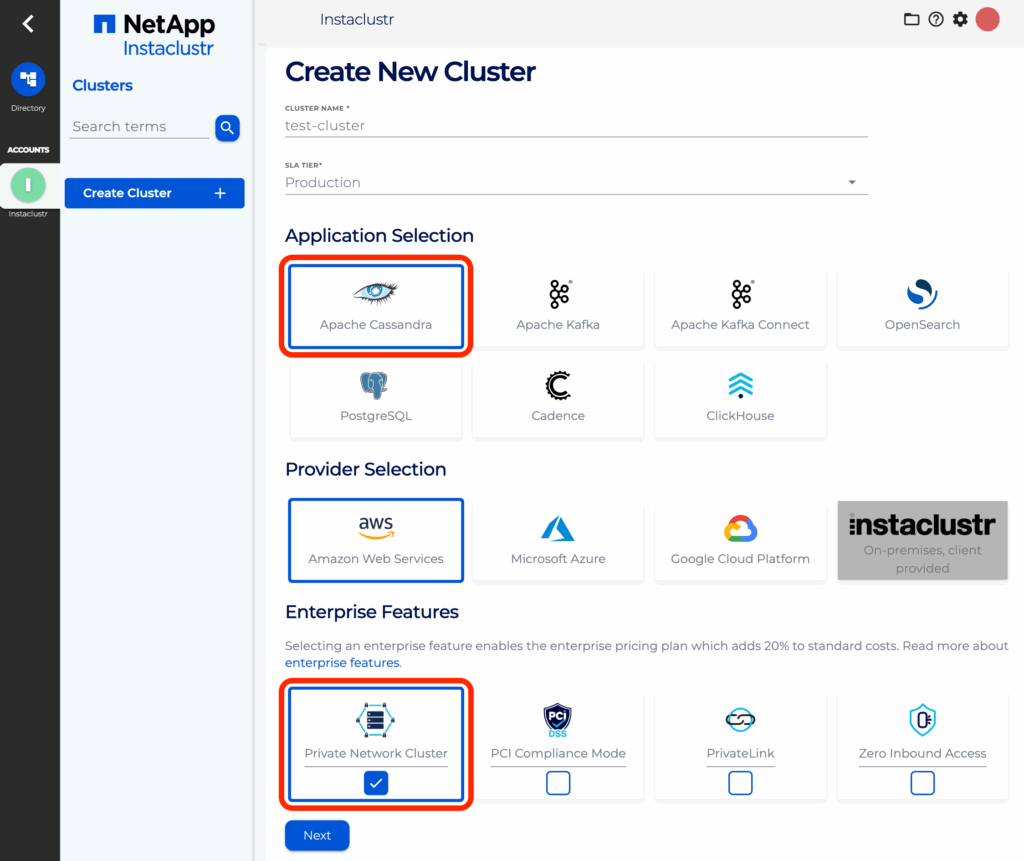
Task: Open the settings gear menu
Action: pyautogui.click(x=959, y=19)
